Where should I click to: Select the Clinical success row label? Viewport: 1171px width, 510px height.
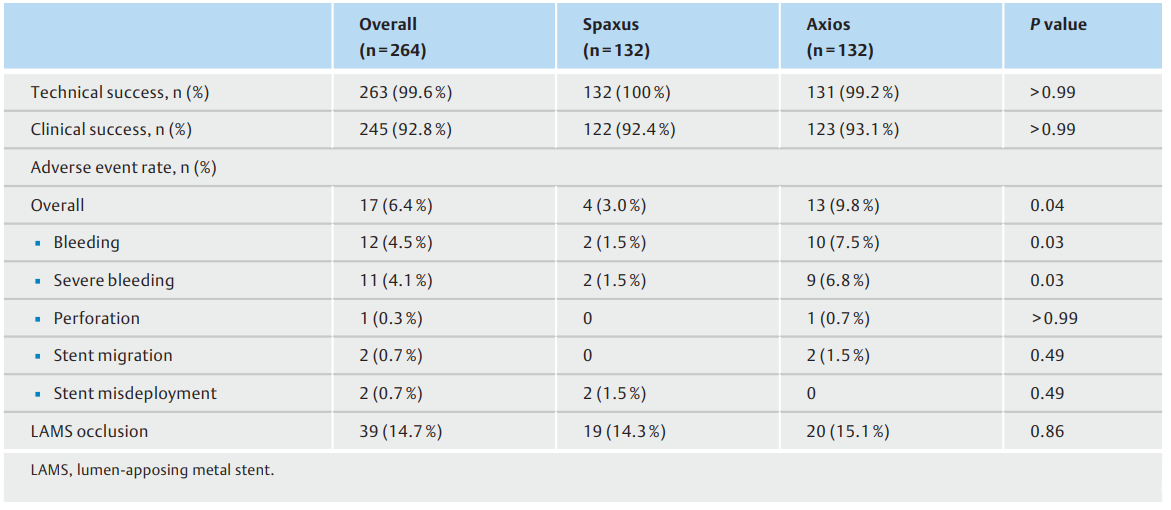pyautogui.click(x=111, y=130)
